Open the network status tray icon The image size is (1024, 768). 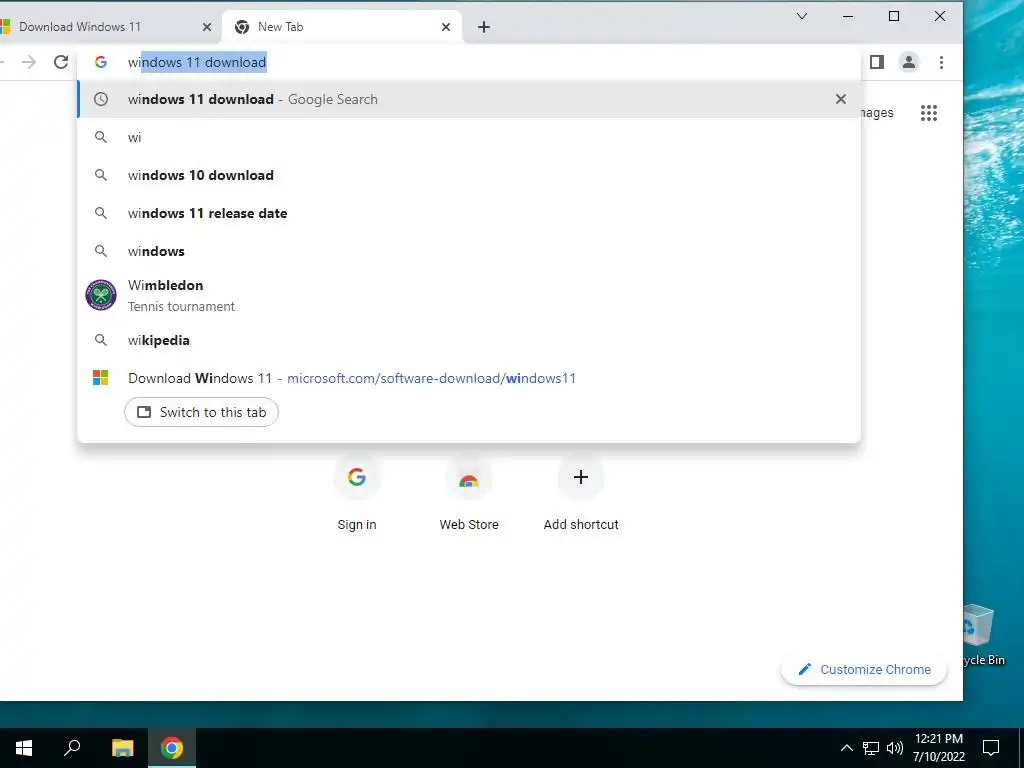[x=871, y=748]
